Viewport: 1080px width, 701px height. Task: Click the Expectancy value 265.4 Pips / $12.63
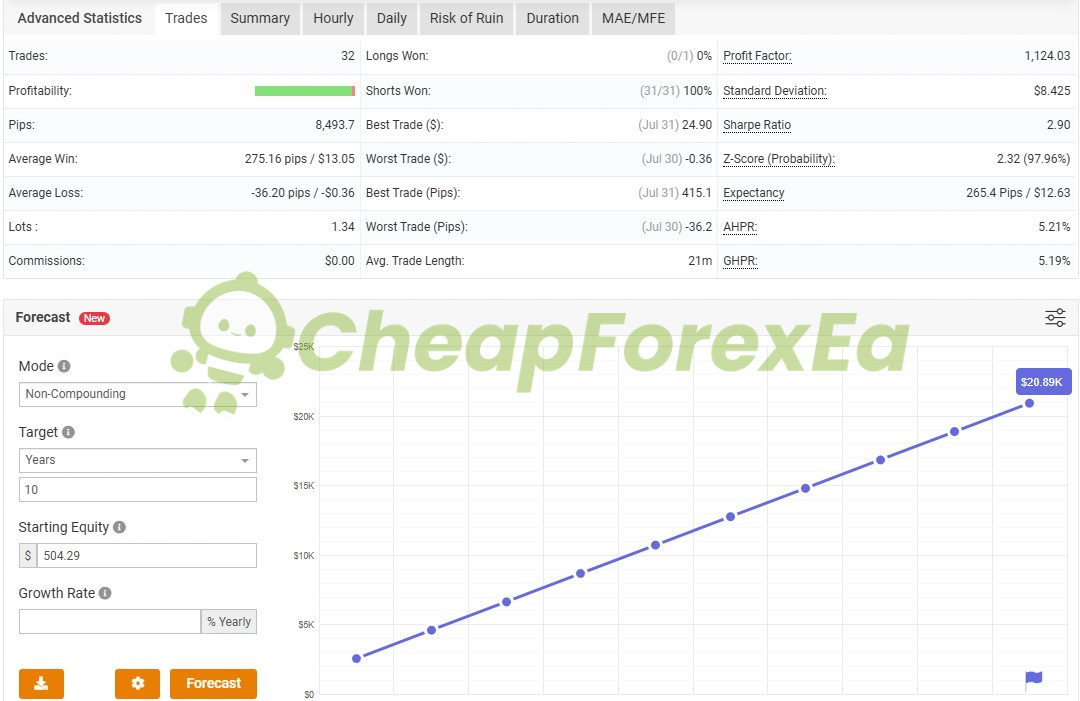1018,193
